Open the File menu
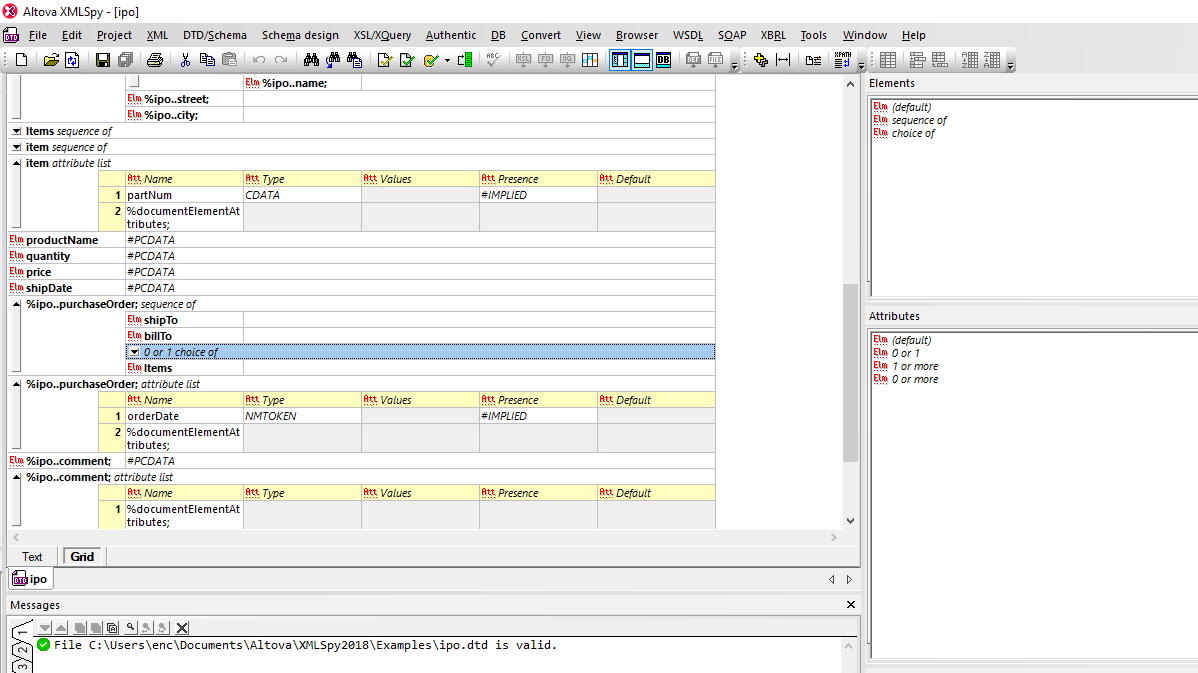The width and height of the screenshot is (1198, 673). click(x=37, y=35)
